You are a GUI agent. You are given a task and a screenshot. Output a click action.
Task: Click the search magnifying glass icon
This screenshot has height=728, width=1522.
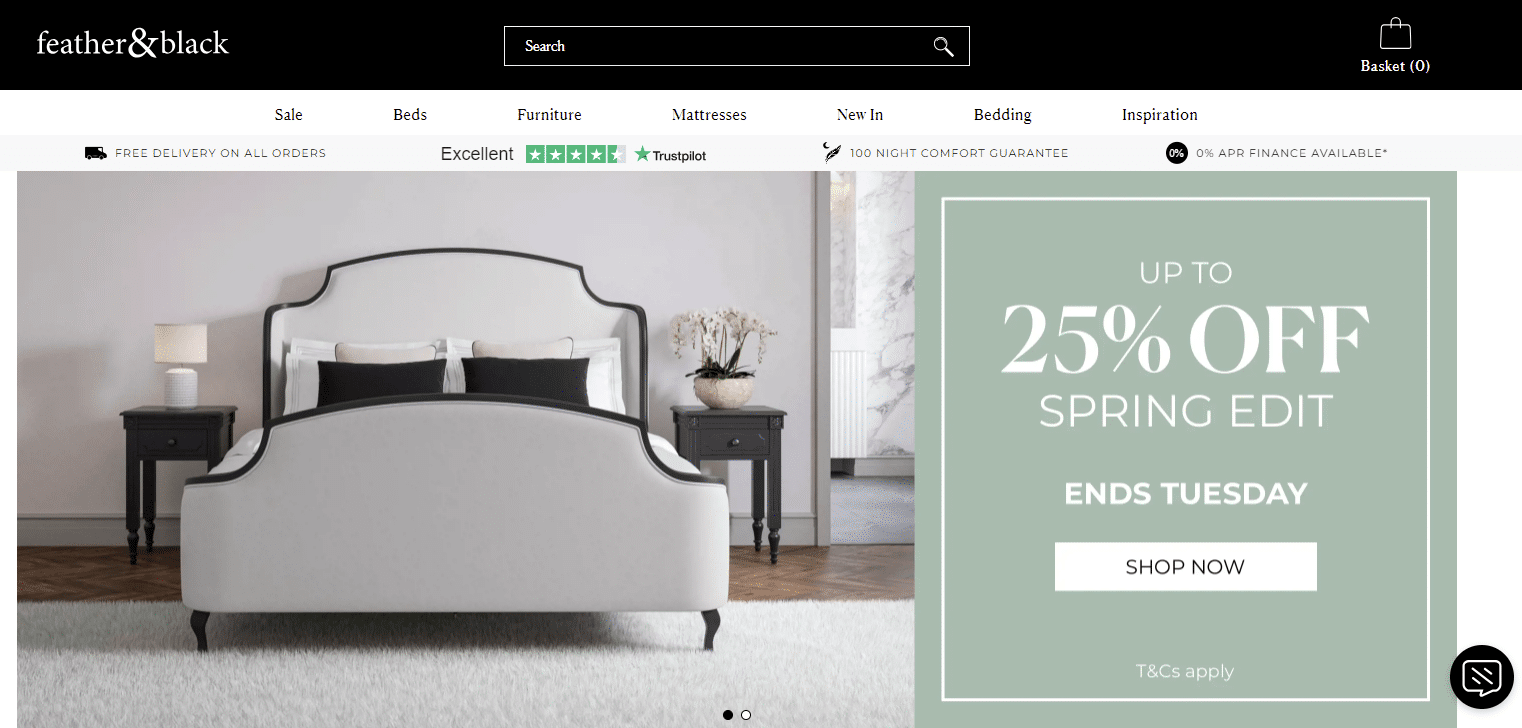(943, 46)
